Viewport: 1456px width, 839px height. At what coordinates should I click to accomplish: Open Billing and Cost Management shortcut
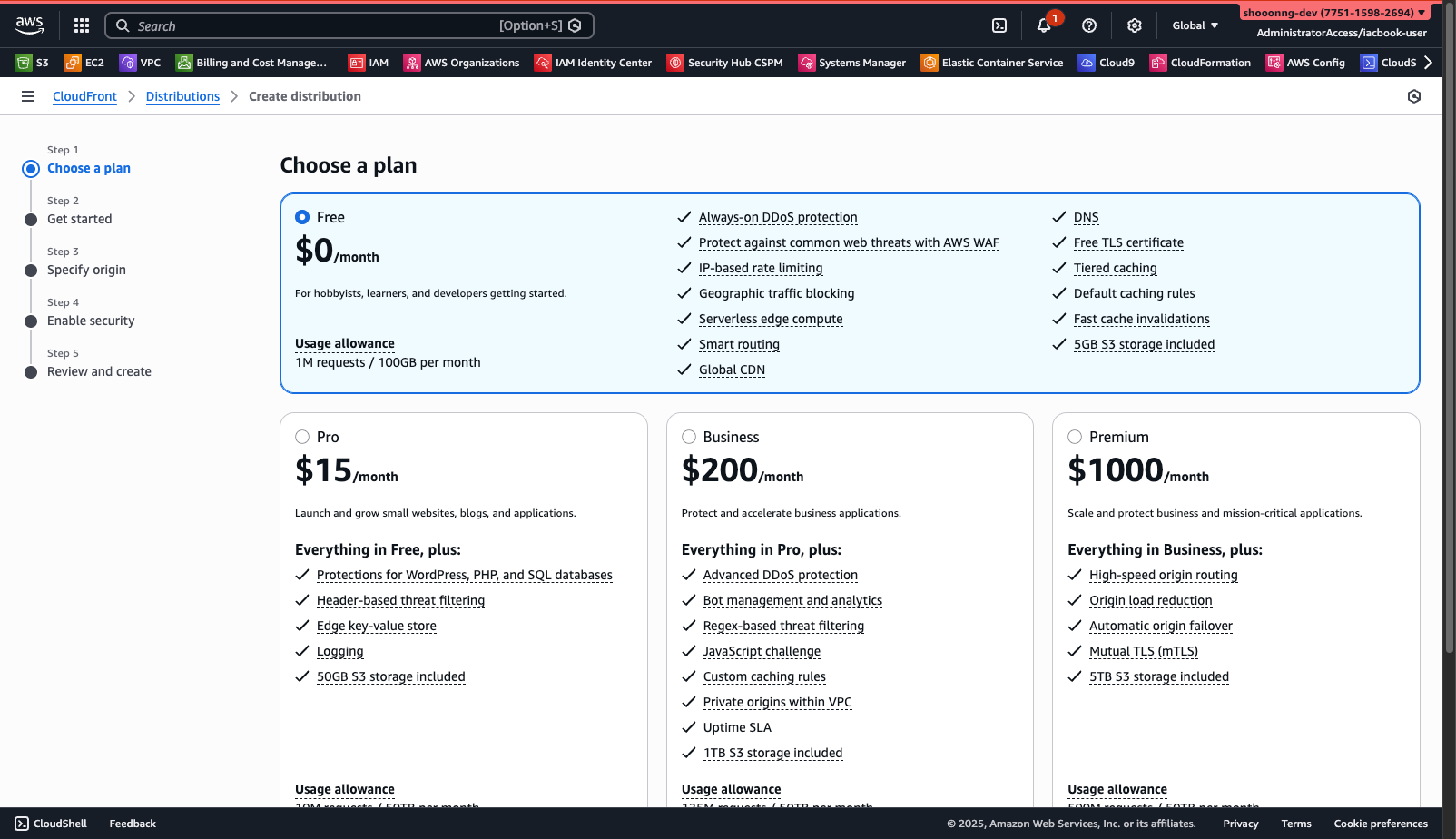tap(251, 63)
